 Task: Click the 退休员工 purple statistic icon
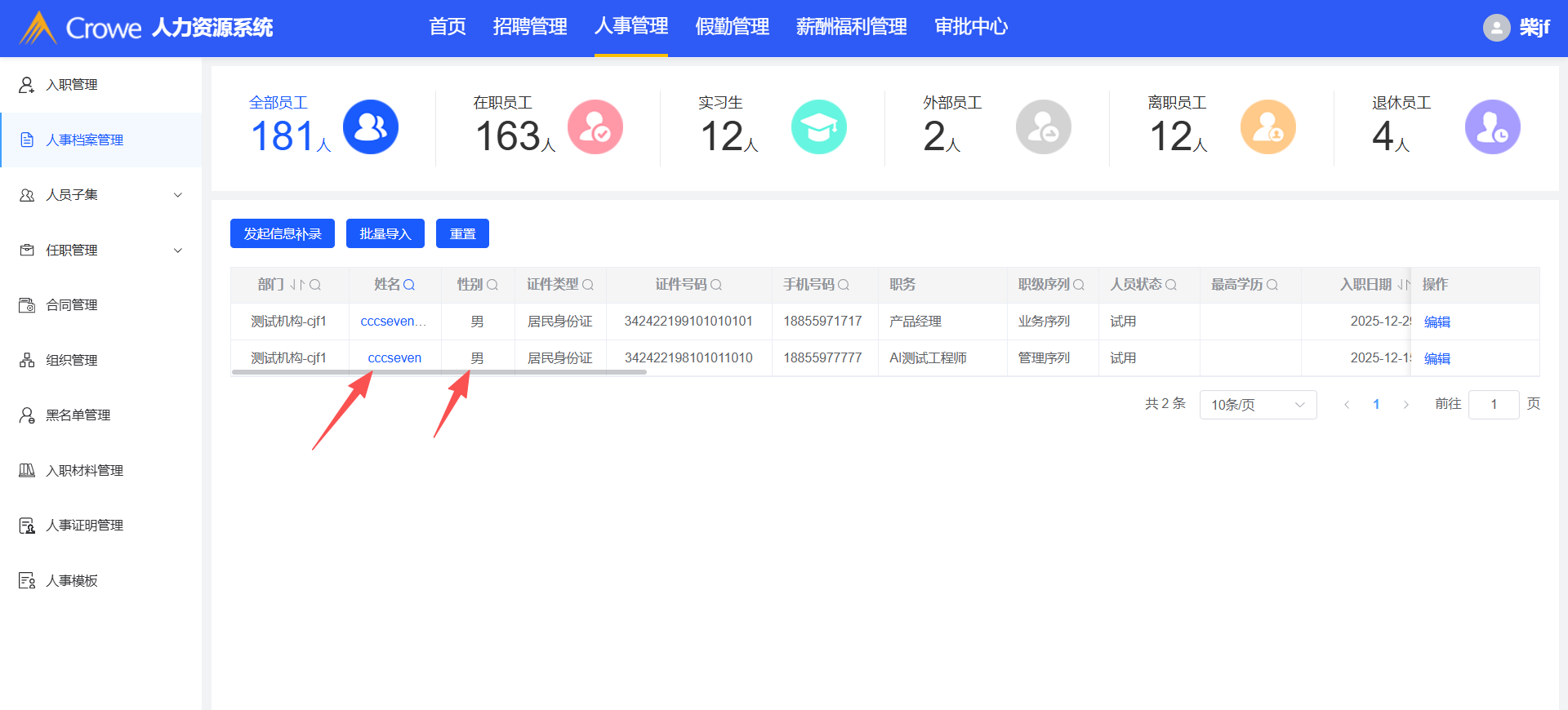[1492, 127]
